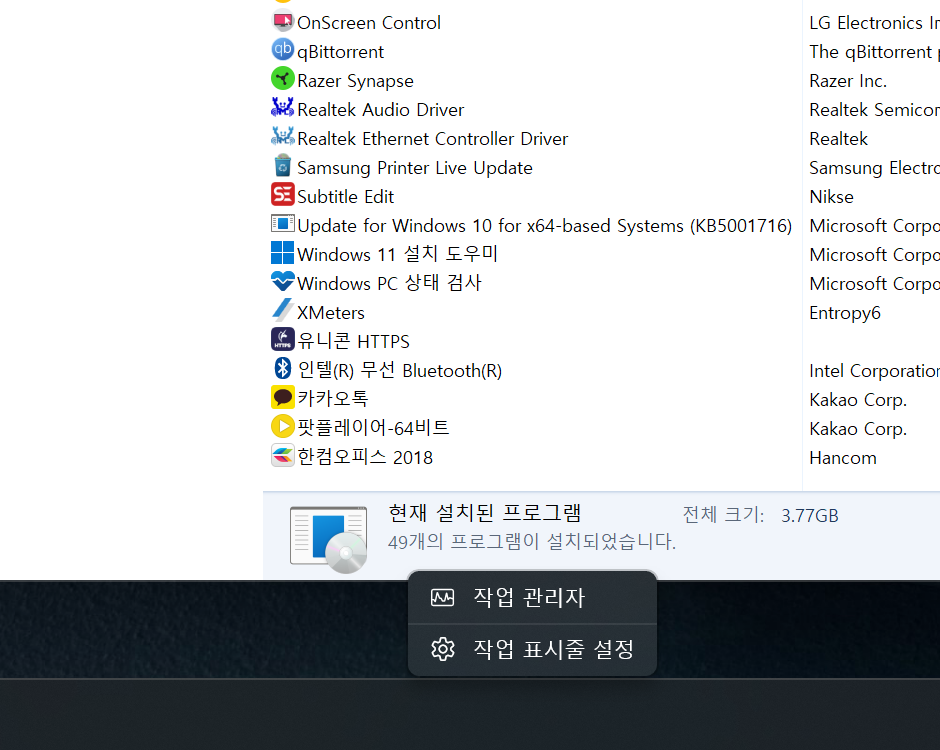Click the 3.77GB total size value
Screen dimensions: 940x750
coord(809,516)
